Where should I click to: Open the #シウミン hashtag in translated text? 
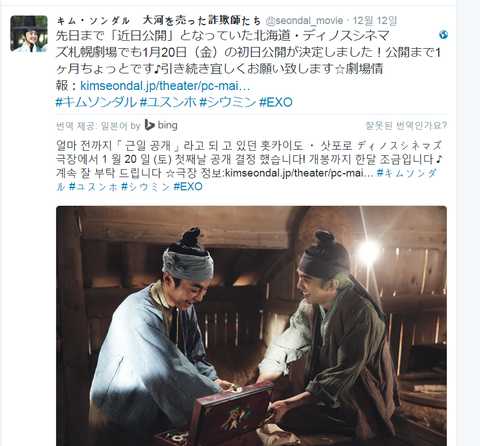(x=145, y=187)
